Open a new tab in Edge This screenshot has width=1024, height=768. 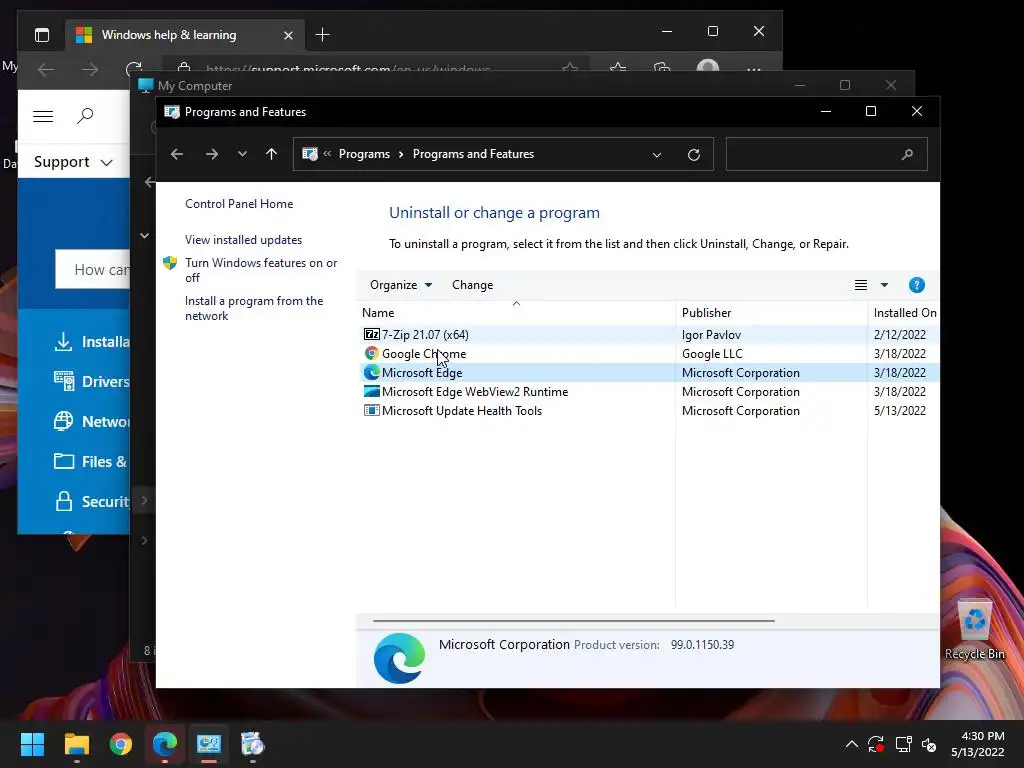click(x=323, y=35)
